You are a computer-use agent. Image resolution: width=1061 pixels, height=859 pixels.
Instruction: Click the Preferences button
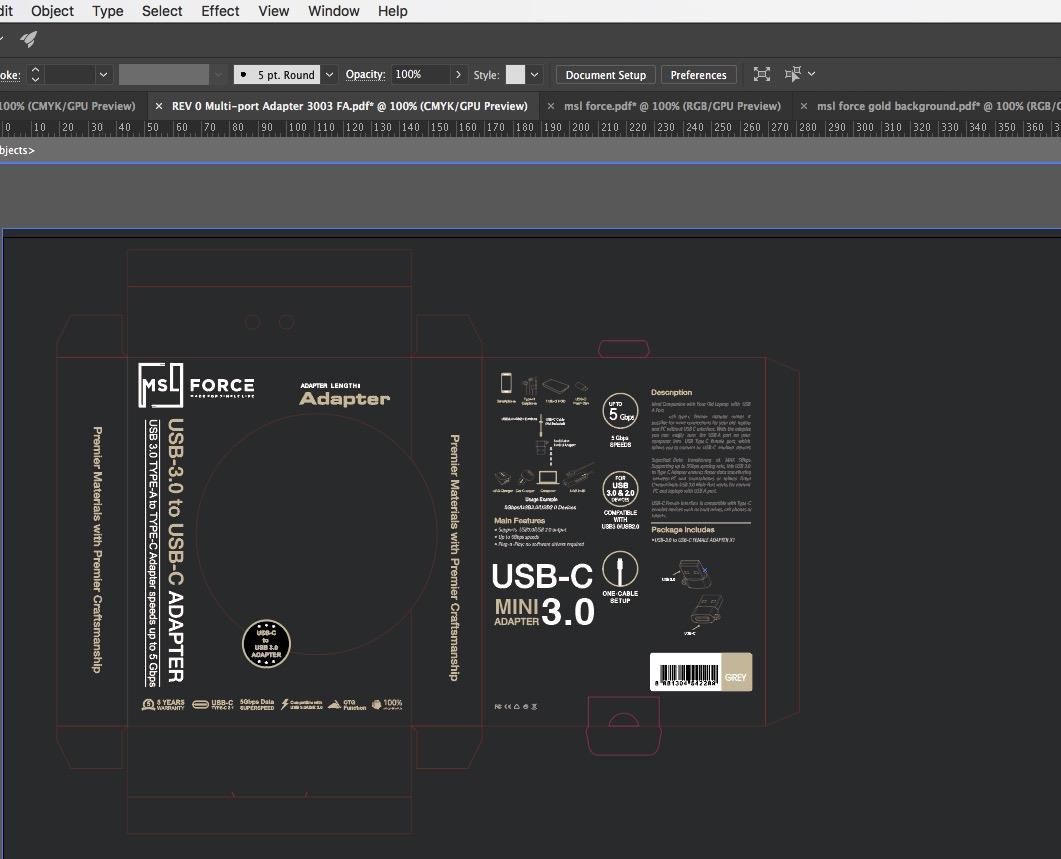(x=698, y=75)
